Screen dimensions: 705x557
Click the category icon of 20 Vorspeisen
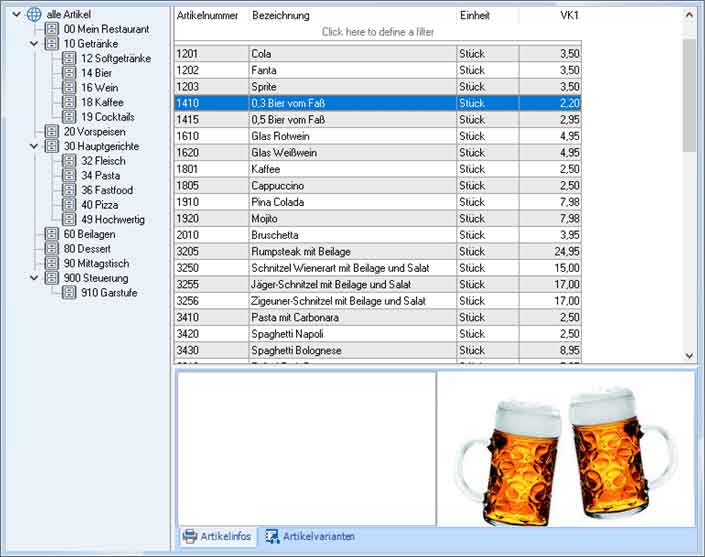pos(52,132)
